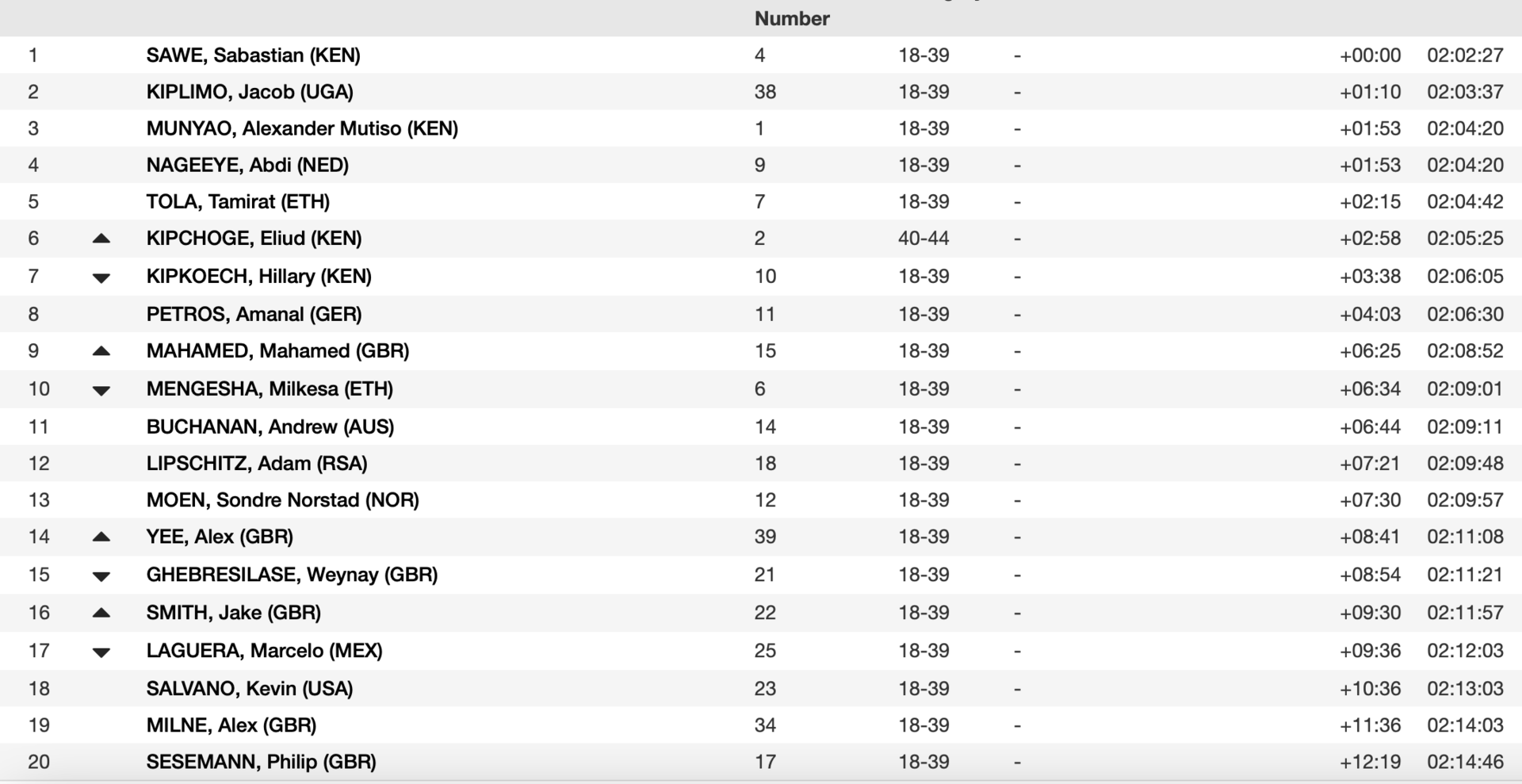Click the up arrow beside MAHAMED, Mahamed
Image resolution: width=1522 pixels, height=784 pixels.
pos(101,351)
